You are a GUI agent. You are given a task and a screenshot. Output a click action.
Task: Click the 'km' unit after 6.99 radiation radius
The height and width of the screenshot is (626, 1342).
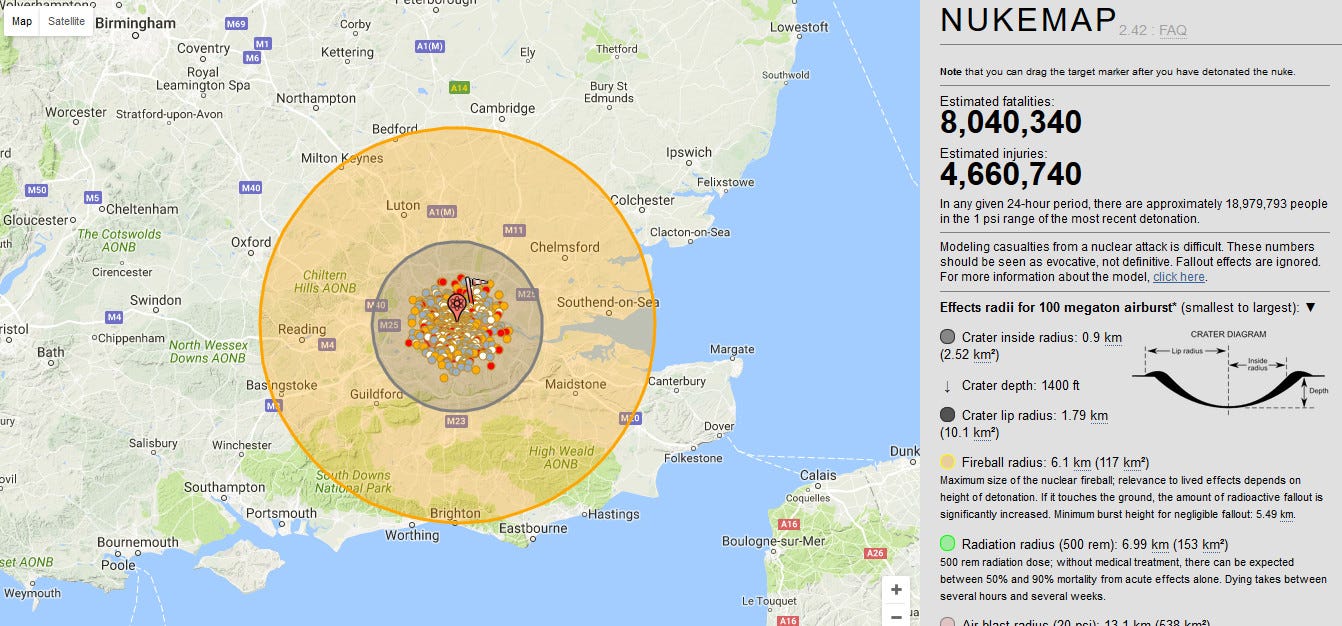click(x=1160, y=544)
